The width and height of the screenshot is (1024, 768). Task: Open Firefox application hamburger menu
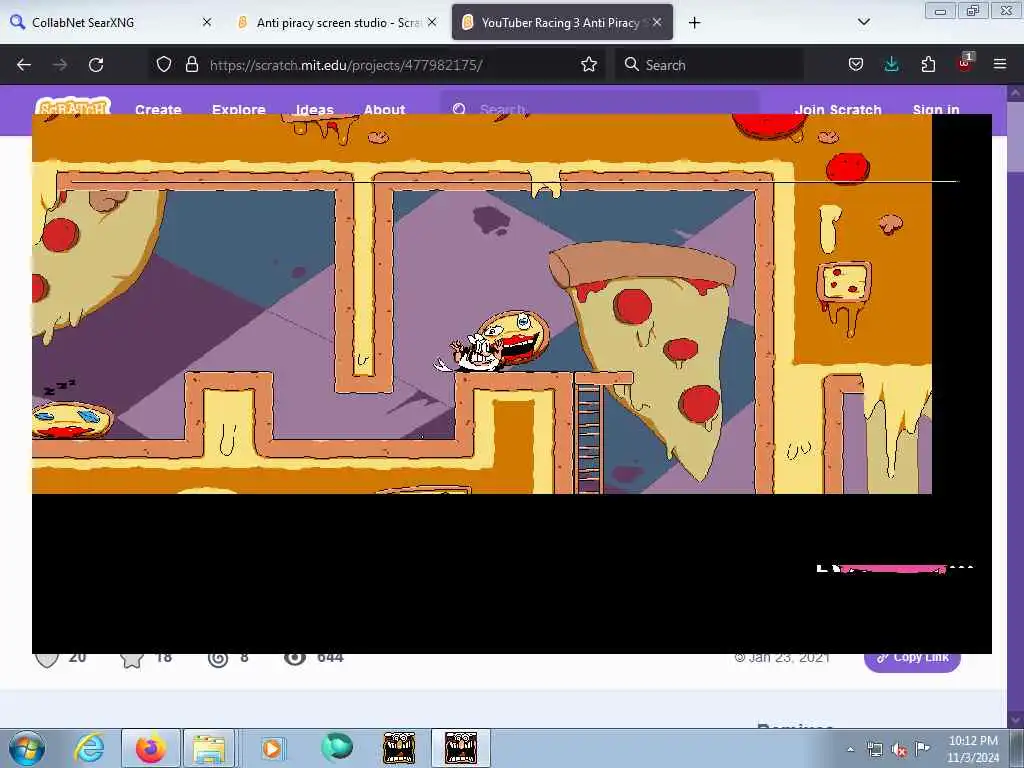coord(1000,64)
